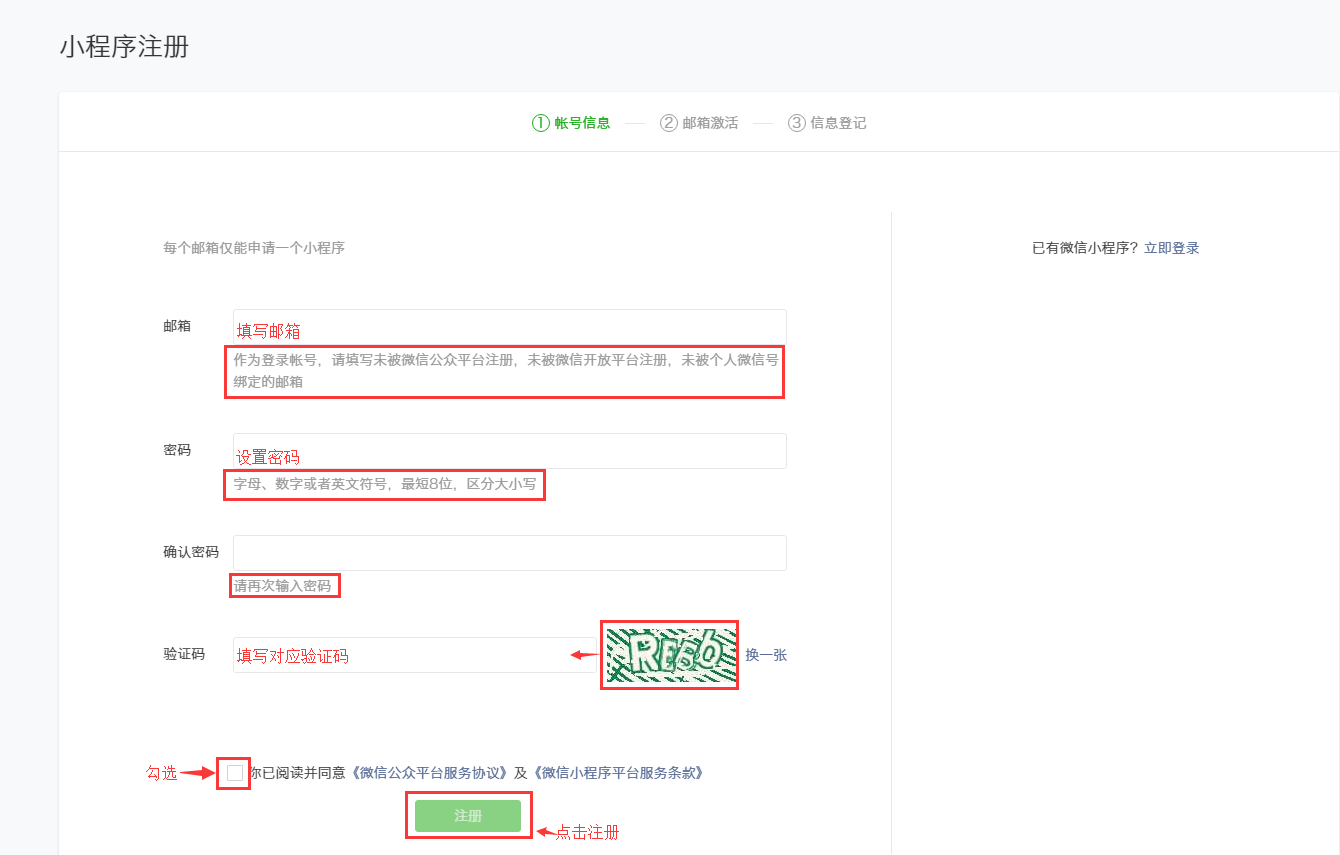Click the 确认密码 field label

pyautogui.click(x=191, y=552)
